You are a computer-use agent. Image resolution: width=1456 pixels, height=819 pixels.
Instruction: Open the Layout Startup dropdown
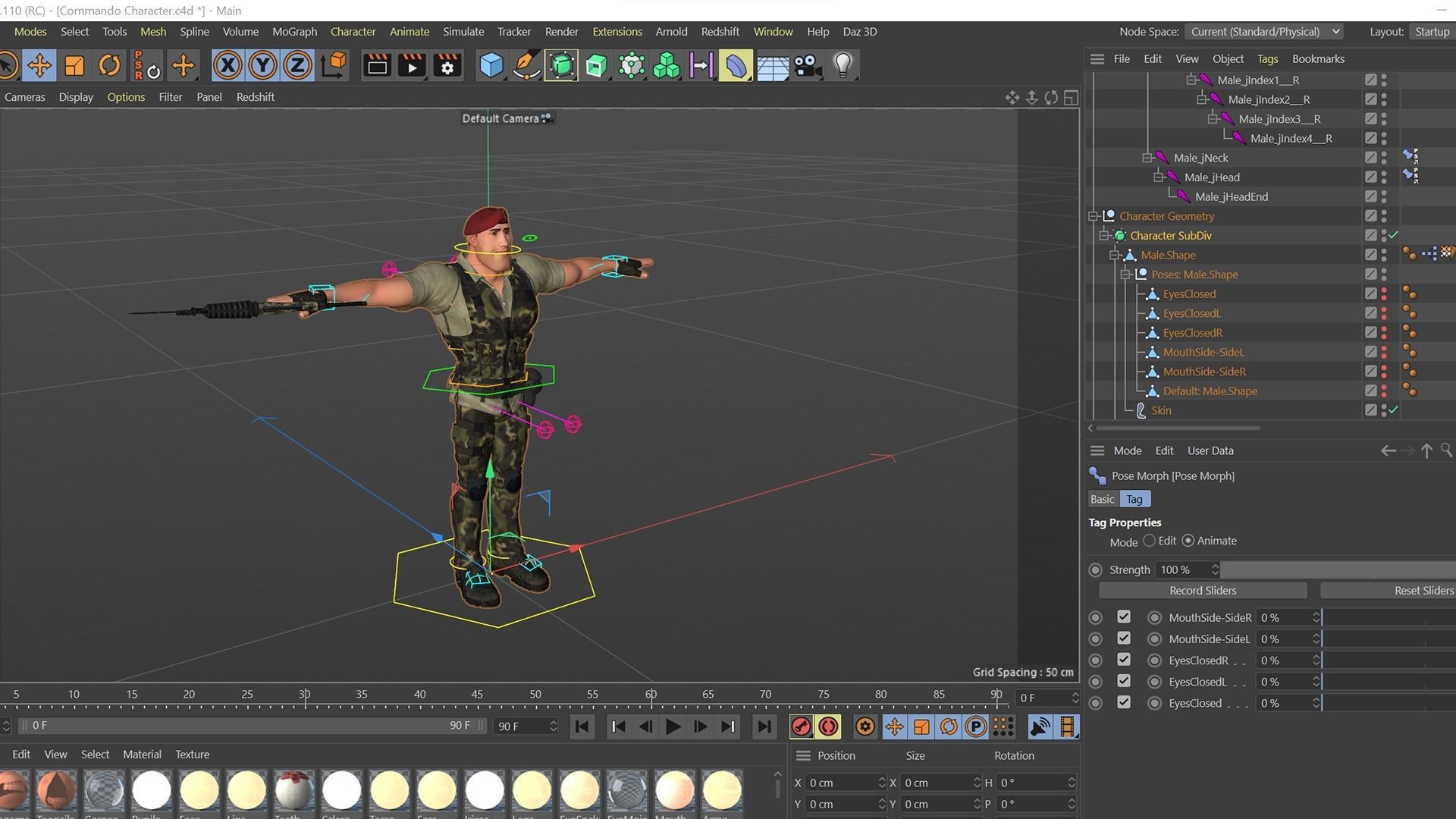[x=1431, y=31]
